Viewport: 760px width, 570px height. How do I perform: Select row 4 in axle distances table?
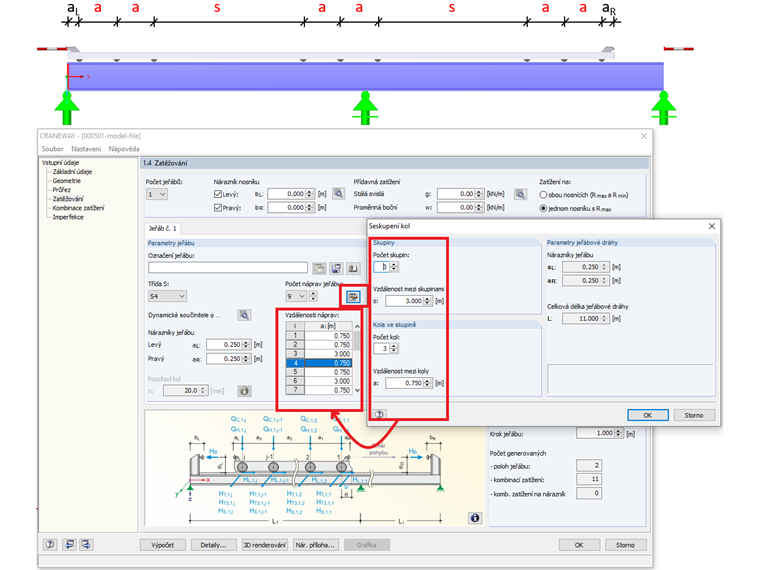(318, 363)
